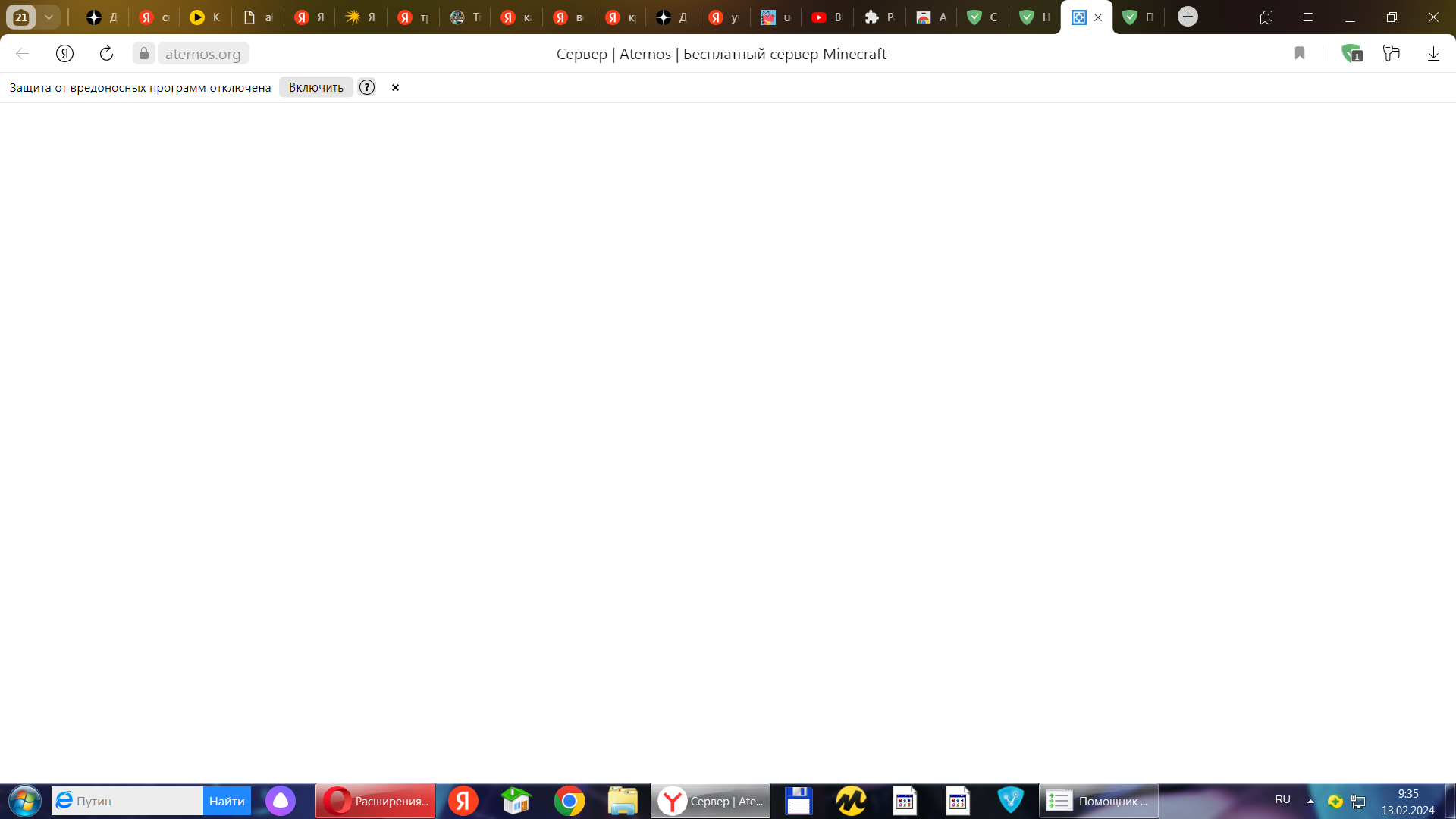Open the Yandex home button
Viewport: 1456px width, 819px height.
pos(64,53)
